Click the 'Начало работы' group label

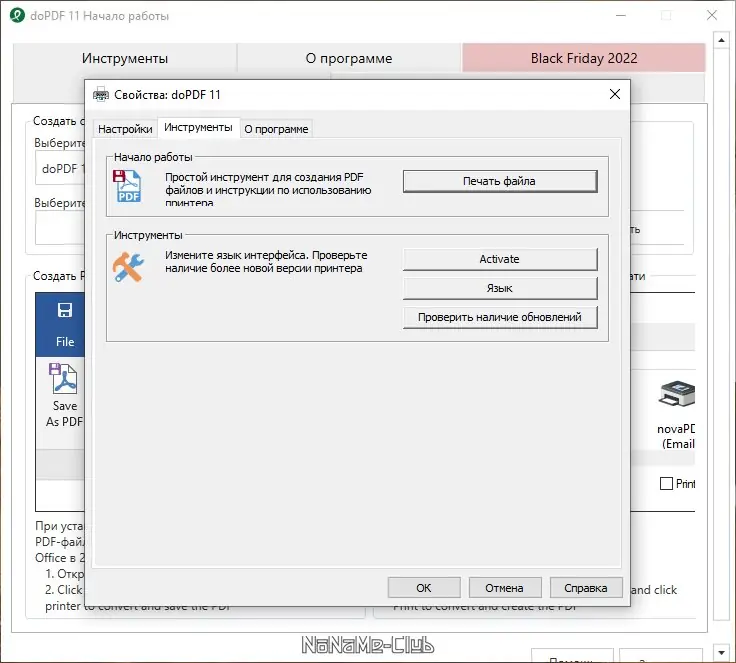(153, 157)
